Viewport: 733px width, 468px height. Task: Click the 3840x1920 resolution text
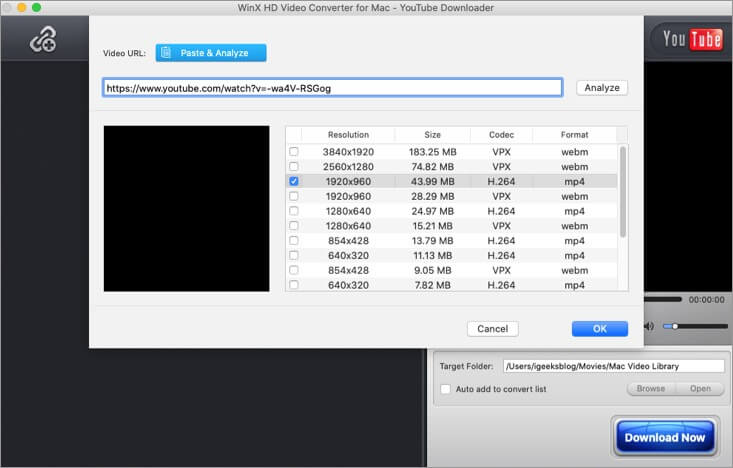tap(348, 152)
